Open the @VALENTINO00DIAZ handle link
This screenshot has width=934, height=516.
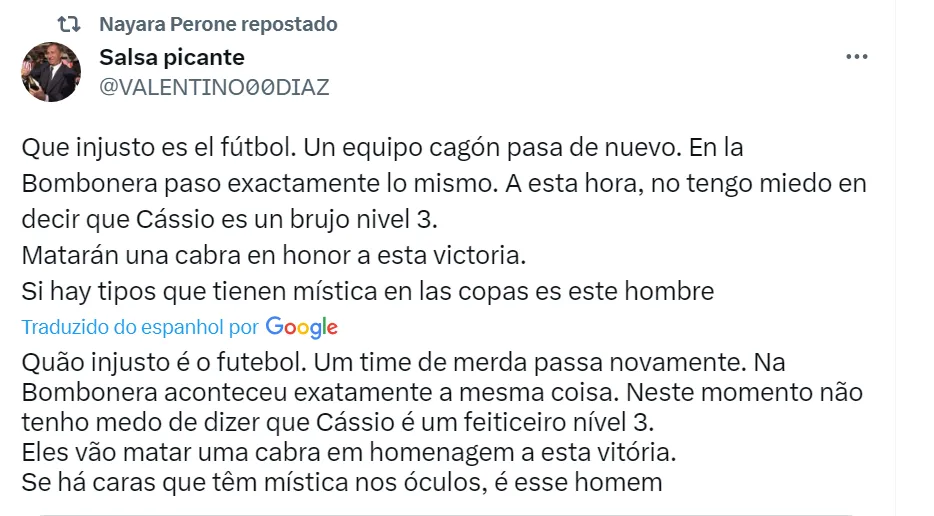pos(214,87)
